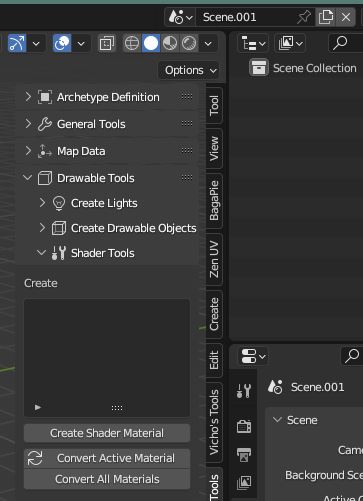363x501 pixels.
Task: Grab Archetype Definition panel drag handle
Action: tap(187, 97)
